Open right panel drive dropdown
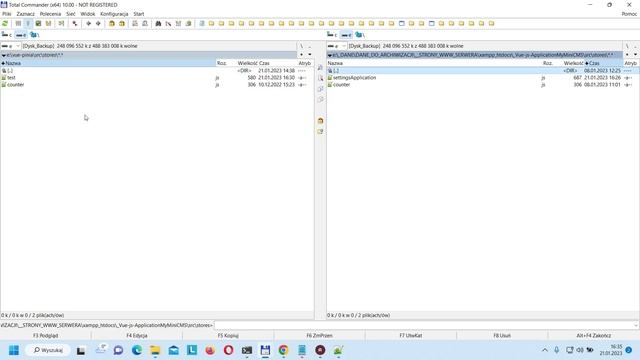Screen dimensions: 640x360 tap(336, 46)
